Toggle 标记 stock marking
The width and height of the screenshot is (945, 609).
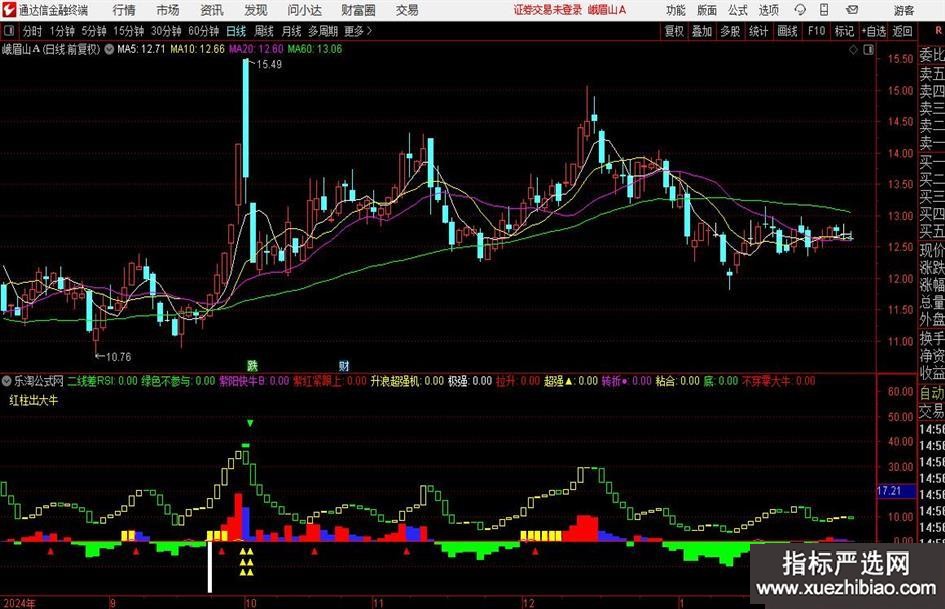[844, 31]
